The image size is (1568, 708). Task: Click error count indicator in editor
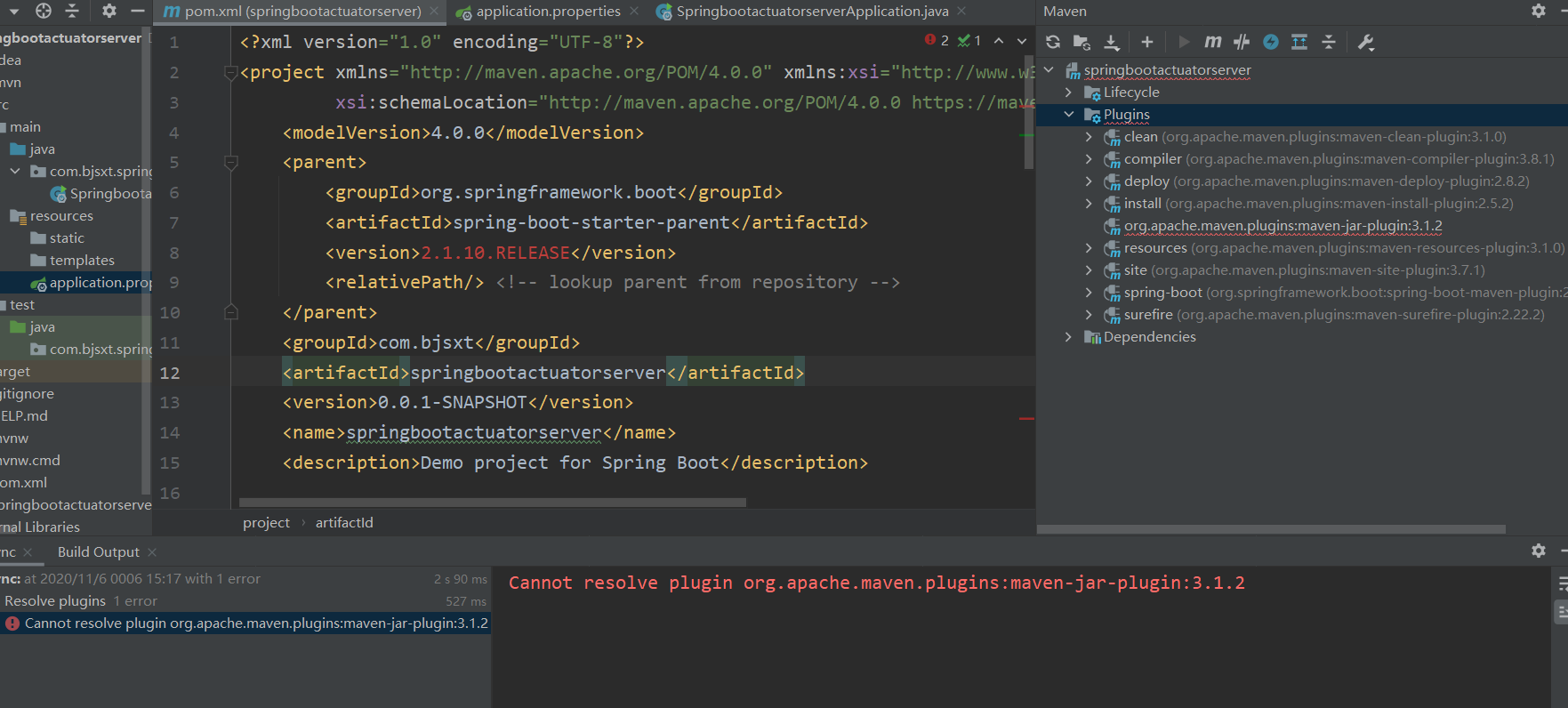937,40
